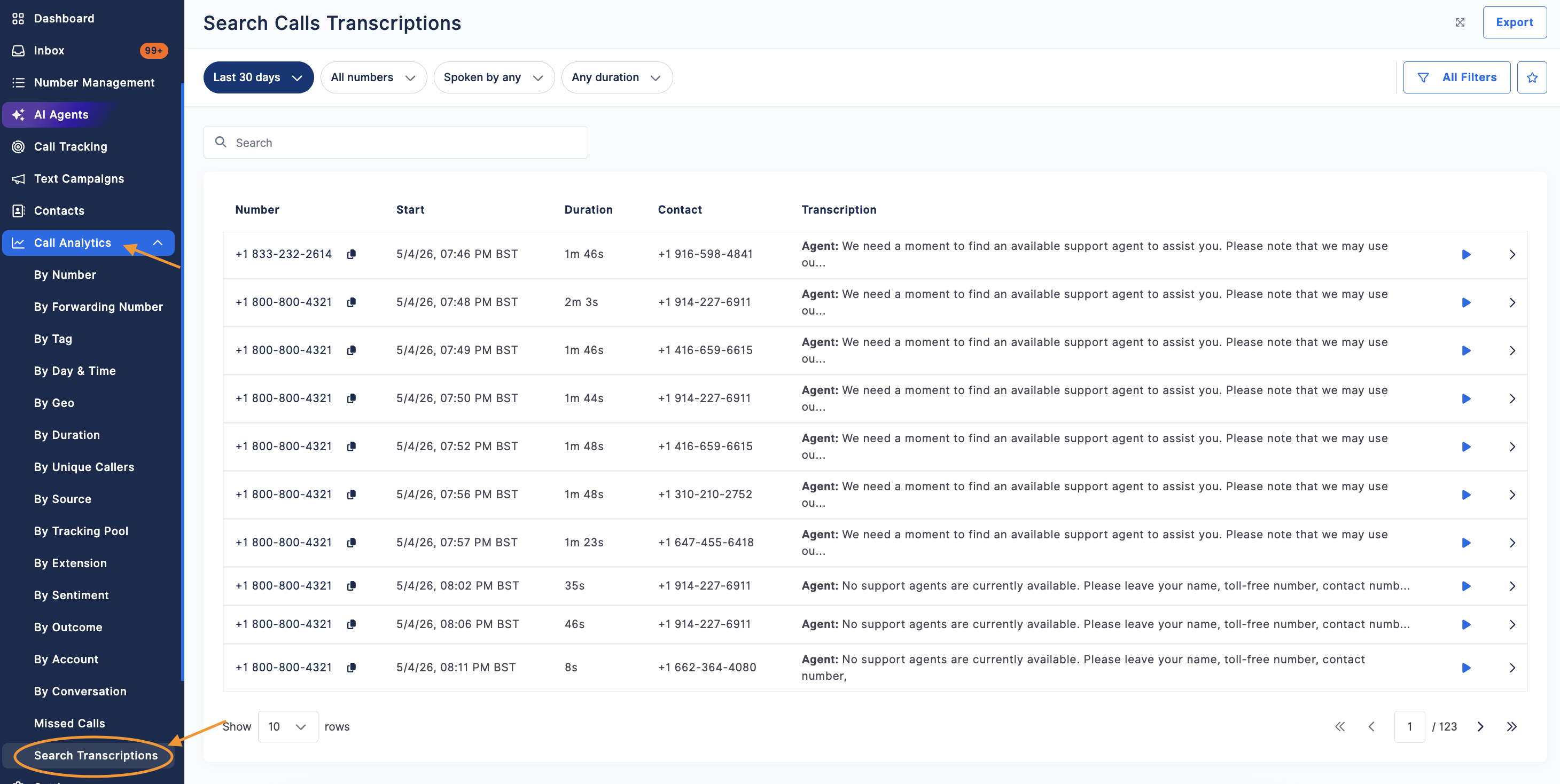Screen dimensions: 1560x784
Task: Click the fullscreen expand icon near Export
Action: pos(1460,22)
